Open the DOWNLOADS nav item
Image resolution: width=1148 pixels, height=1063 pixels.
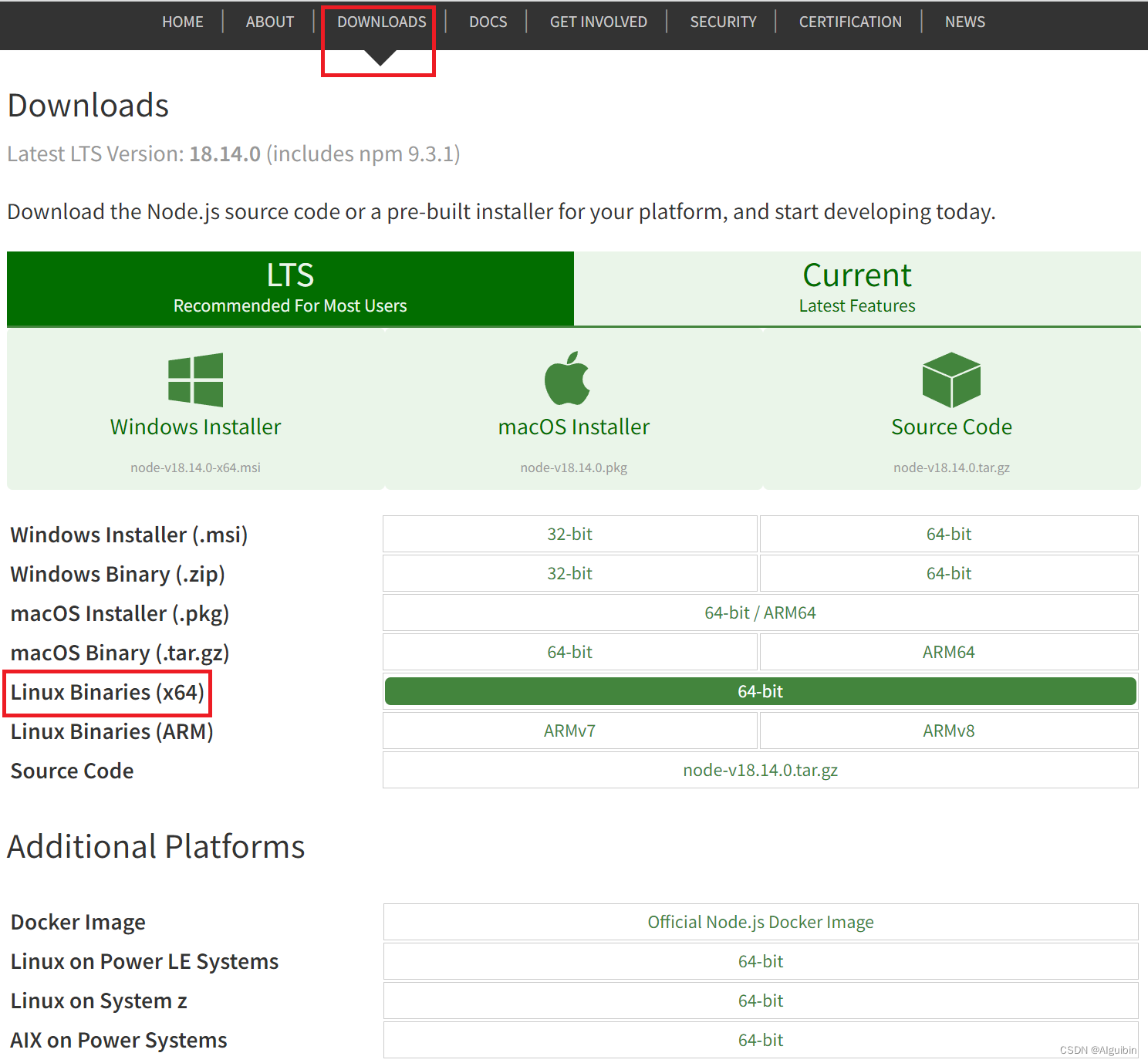point(382,22)
